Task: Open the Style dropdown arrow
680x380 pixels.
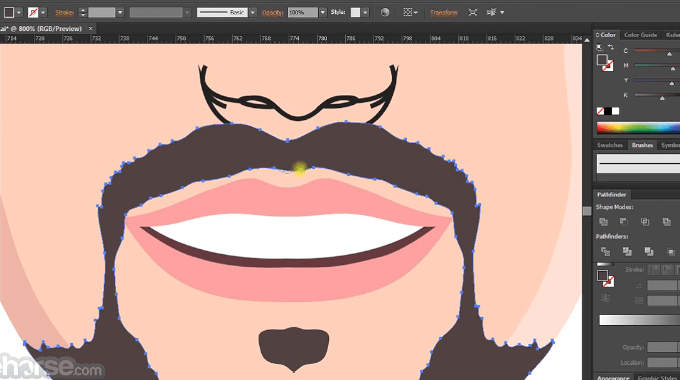Action: click(365, 13)
